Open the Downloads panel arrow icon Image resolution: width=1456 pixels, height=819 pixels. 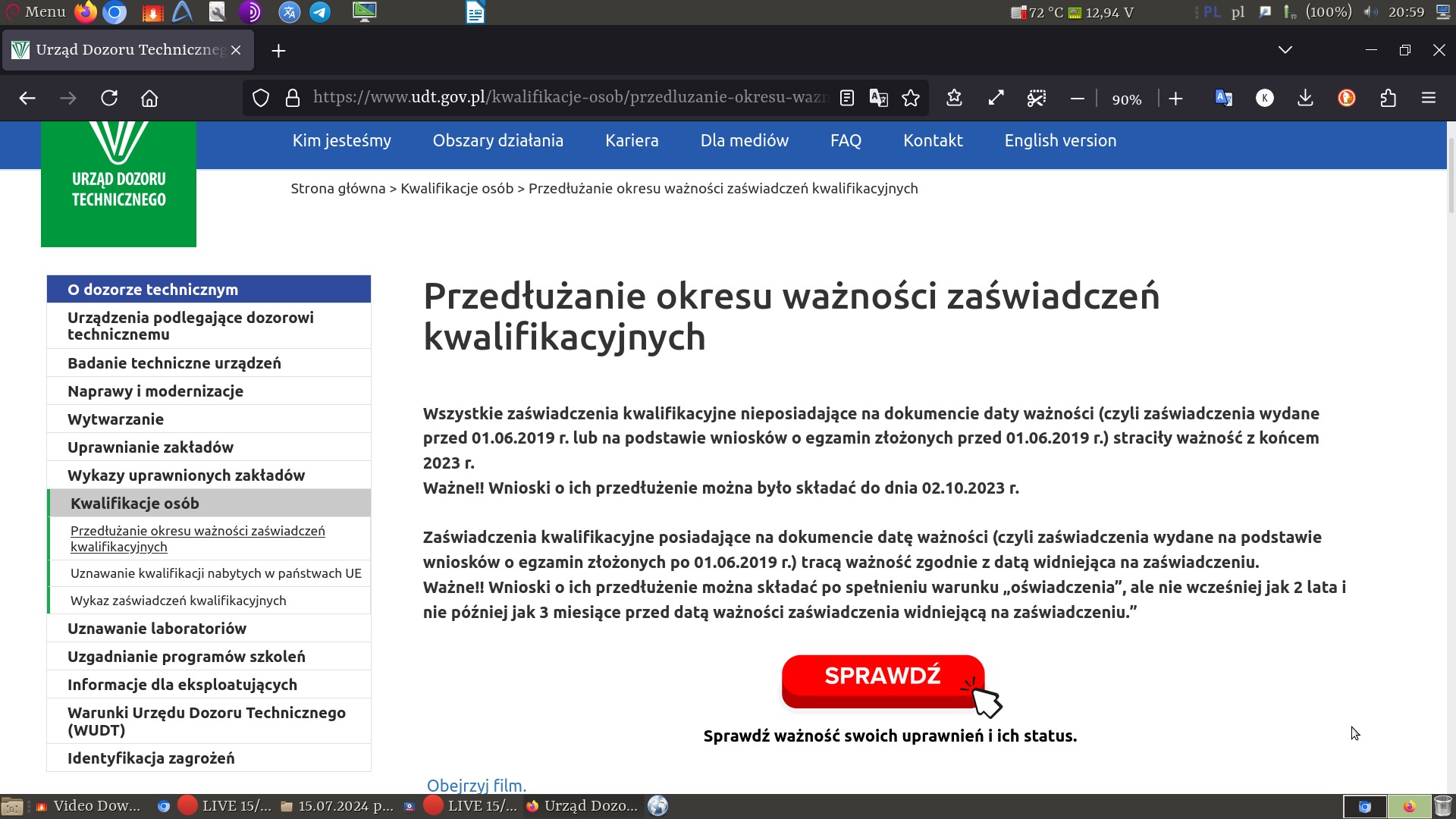click(1304, 98)
